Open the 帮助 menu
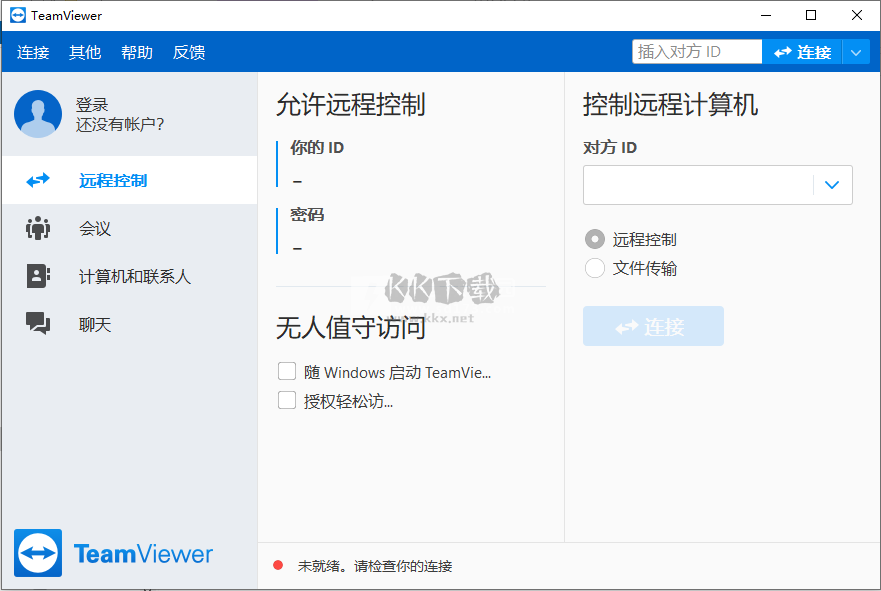 (x=137, y=52)
